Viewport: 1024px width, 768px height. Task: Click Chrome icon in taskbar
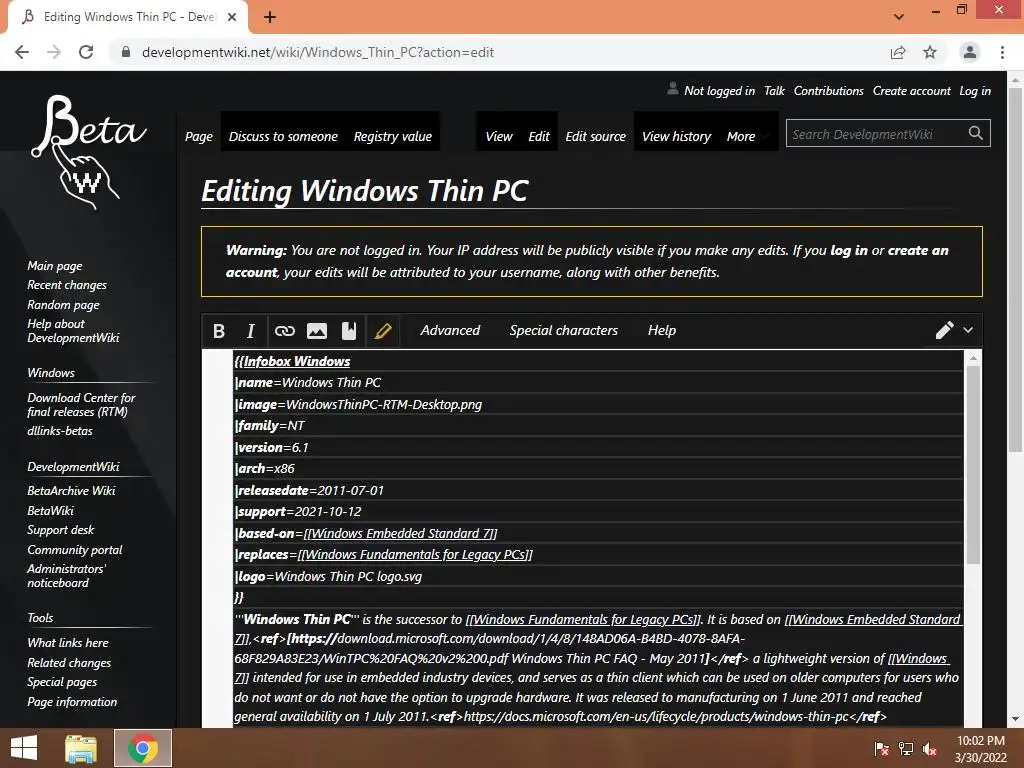point(143,748)
